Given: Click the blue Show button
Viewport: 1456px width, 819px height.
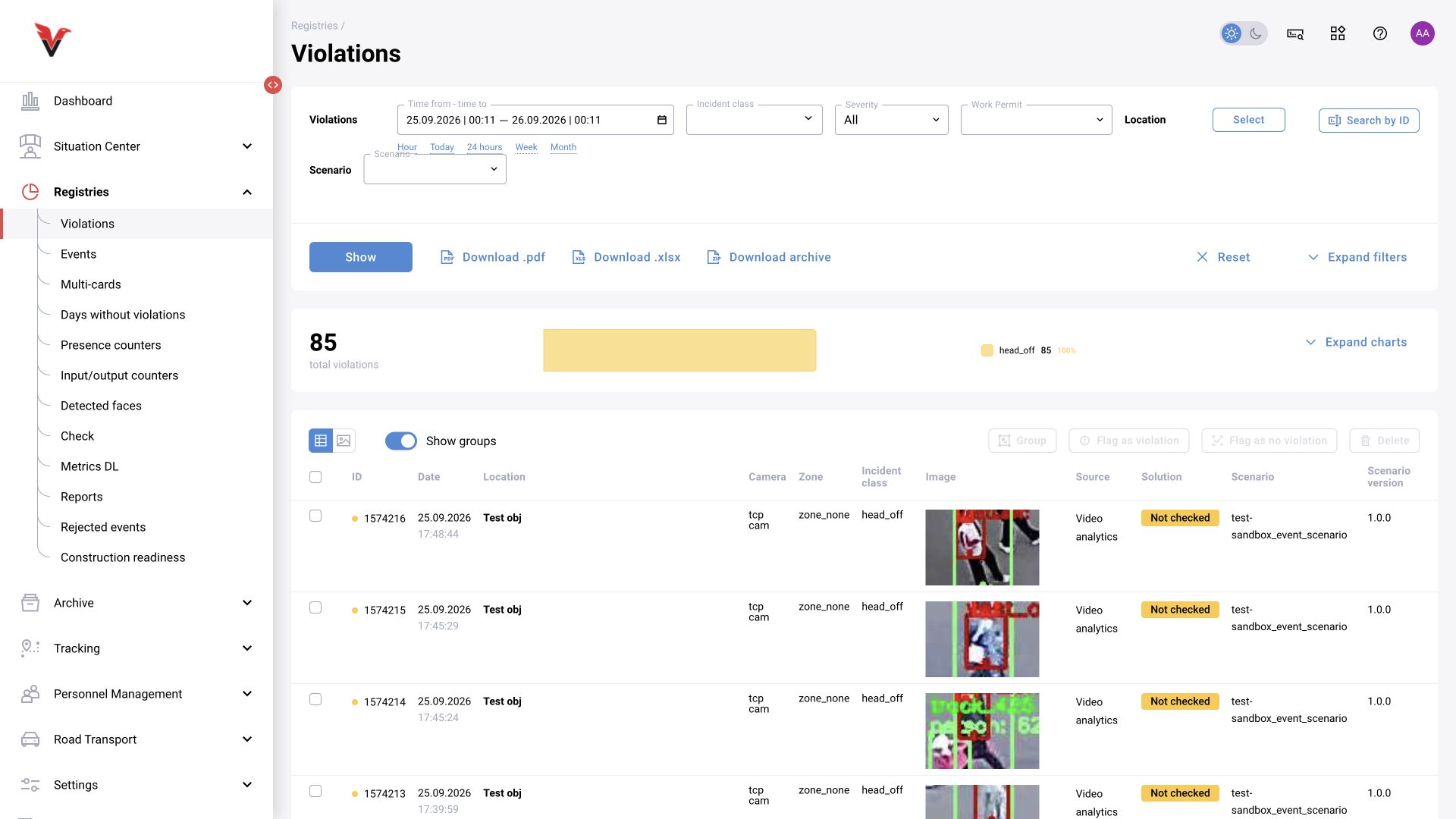Looking at the screenshot, I should (x=361, y=257).
